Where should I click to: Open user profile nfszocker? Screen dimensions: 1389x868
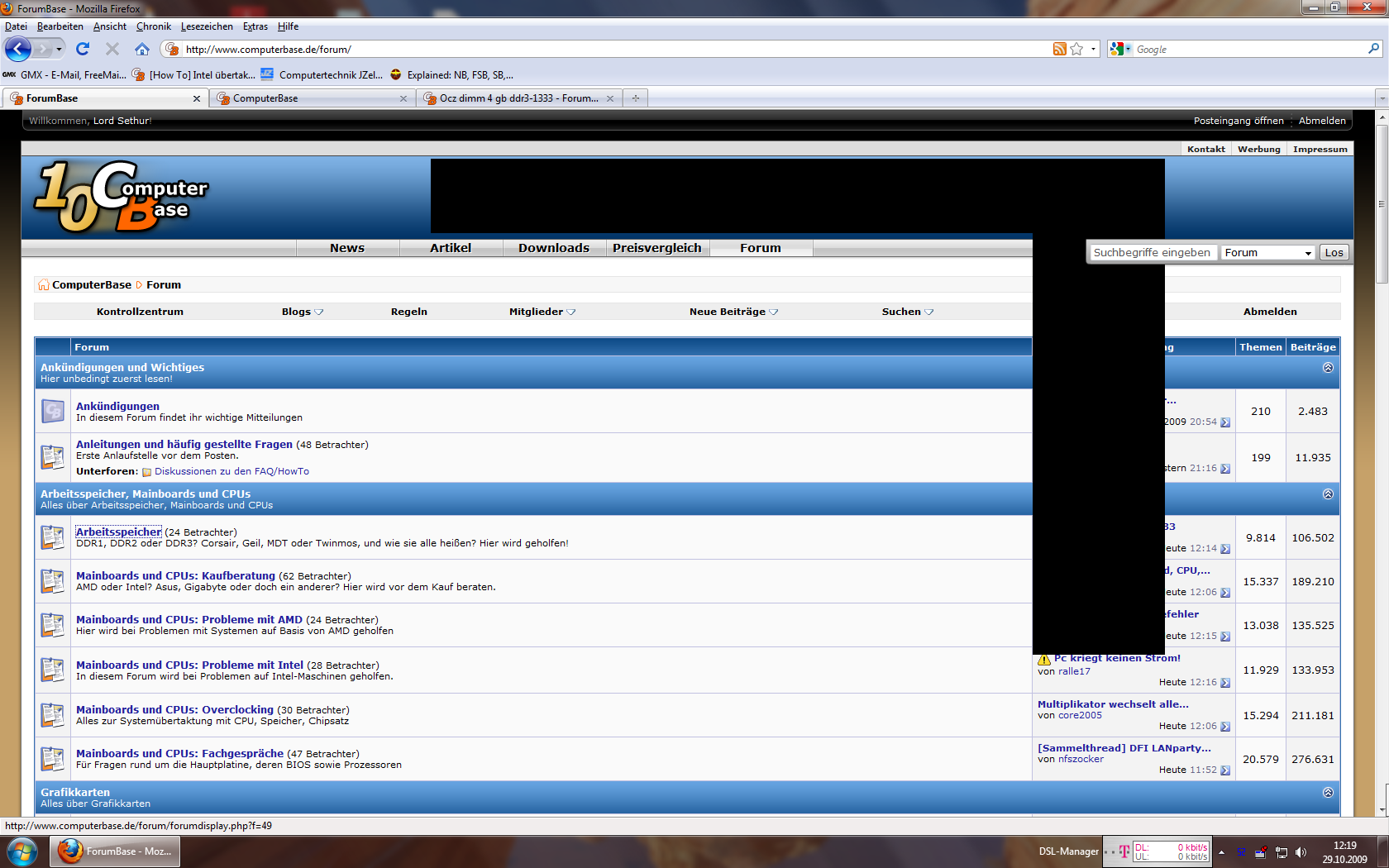(x=1081, y=759)
